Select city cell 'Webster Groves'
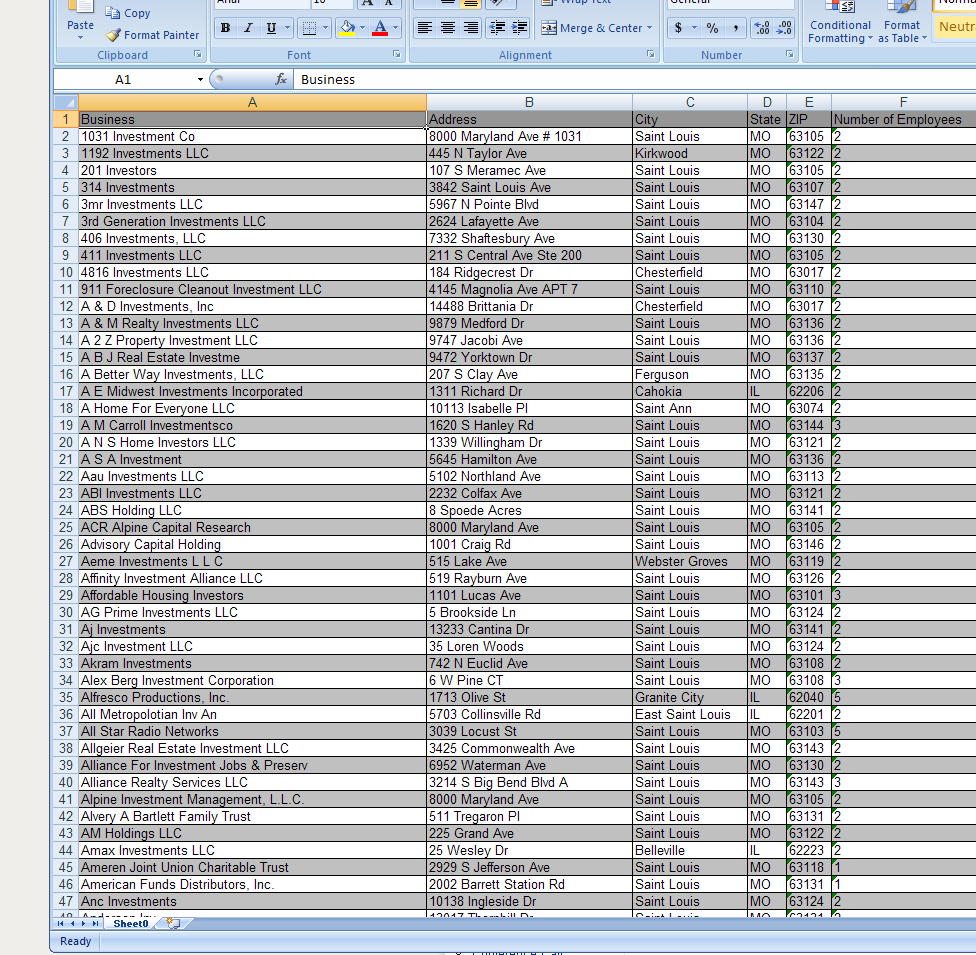This screenshot has width=976, height=955. (690, 562)
